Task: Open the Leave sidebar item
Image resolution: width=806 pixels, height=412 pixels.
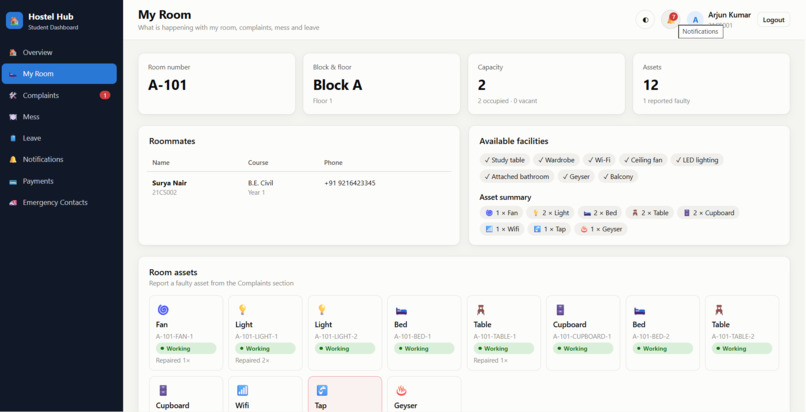Action: pyautogui.click(x=59, y=138)
